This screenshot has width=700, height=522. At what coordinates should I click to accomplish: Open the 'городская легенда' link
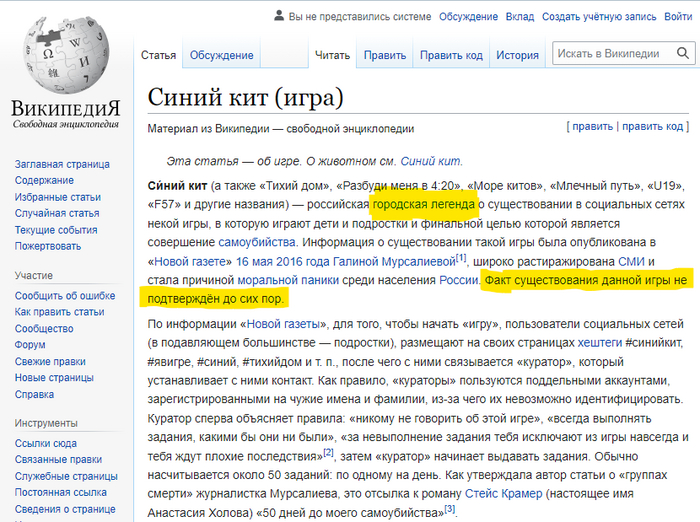pyautogui.click(x=424, y=205)
